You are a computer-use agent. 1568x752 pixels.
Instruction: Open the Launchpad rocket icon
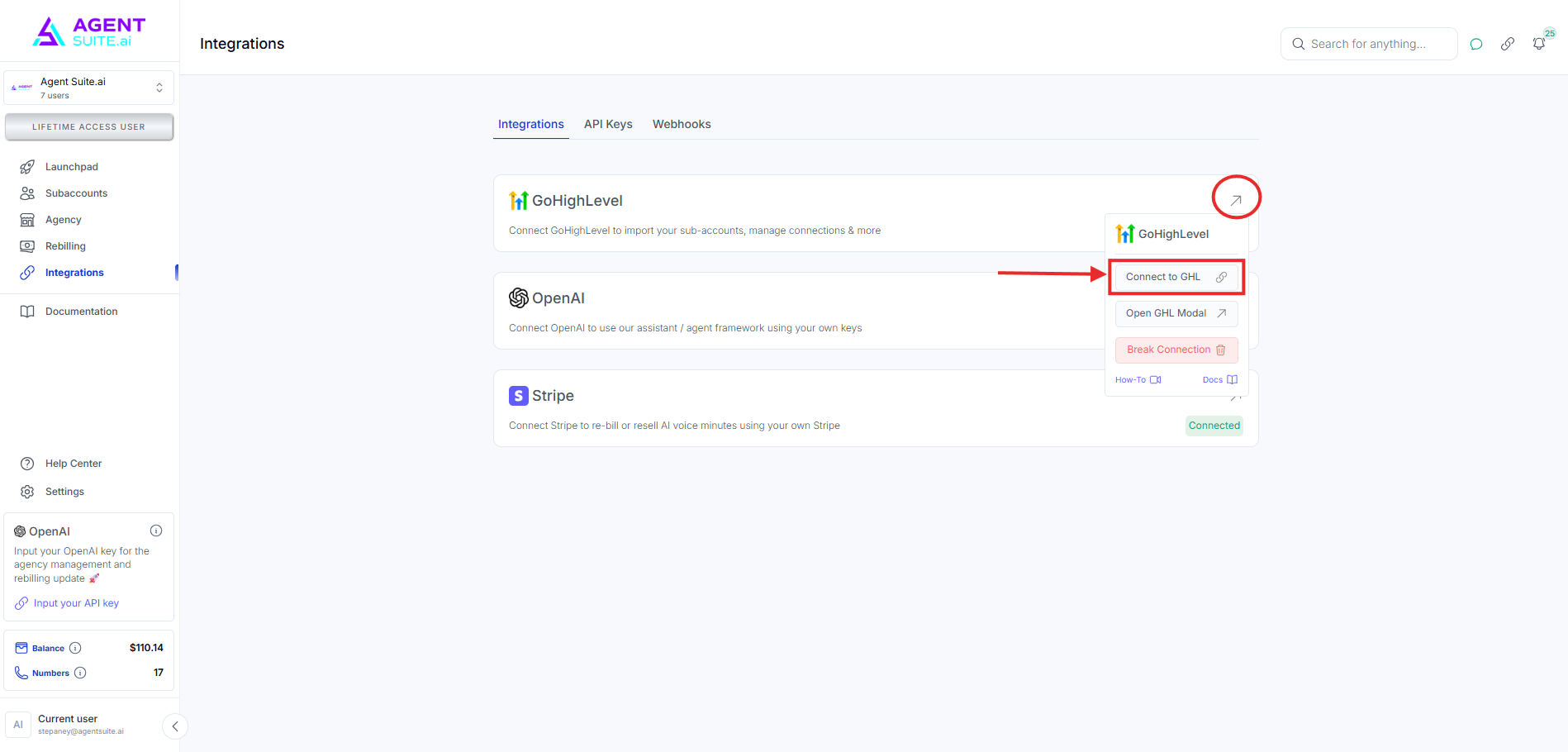coord(27,167)
